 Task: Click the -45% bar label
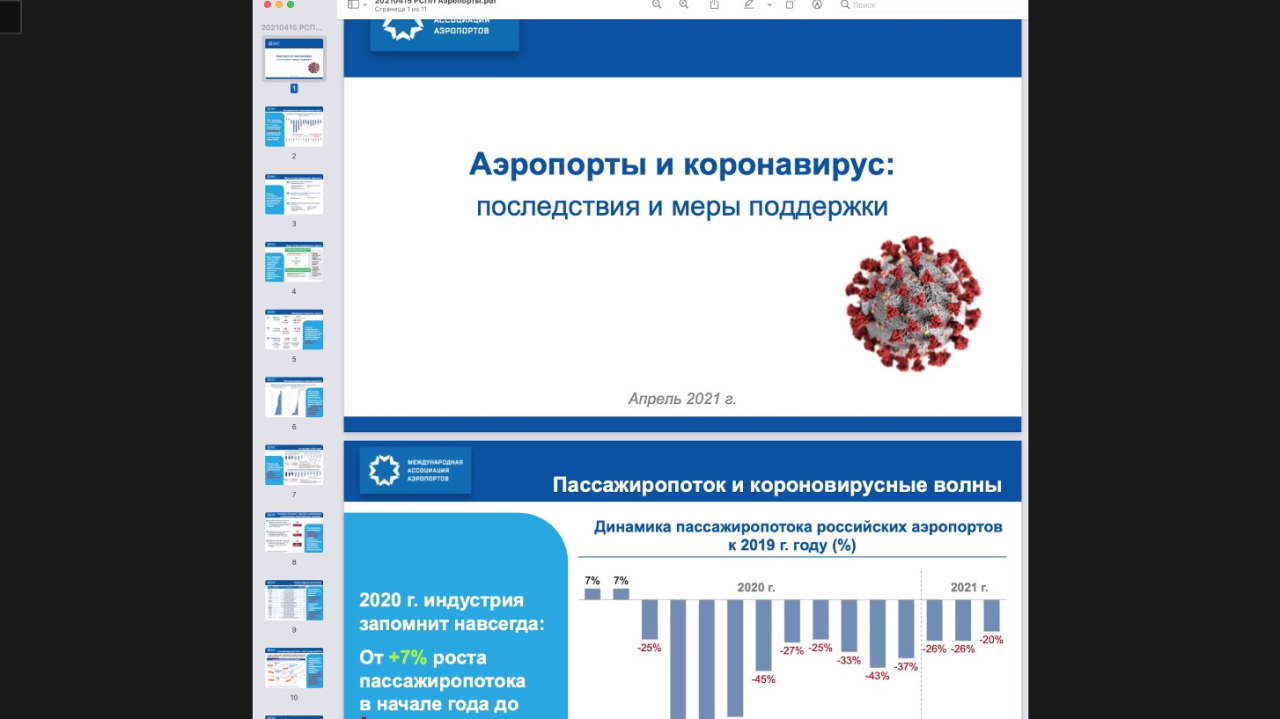click(763, 680)
